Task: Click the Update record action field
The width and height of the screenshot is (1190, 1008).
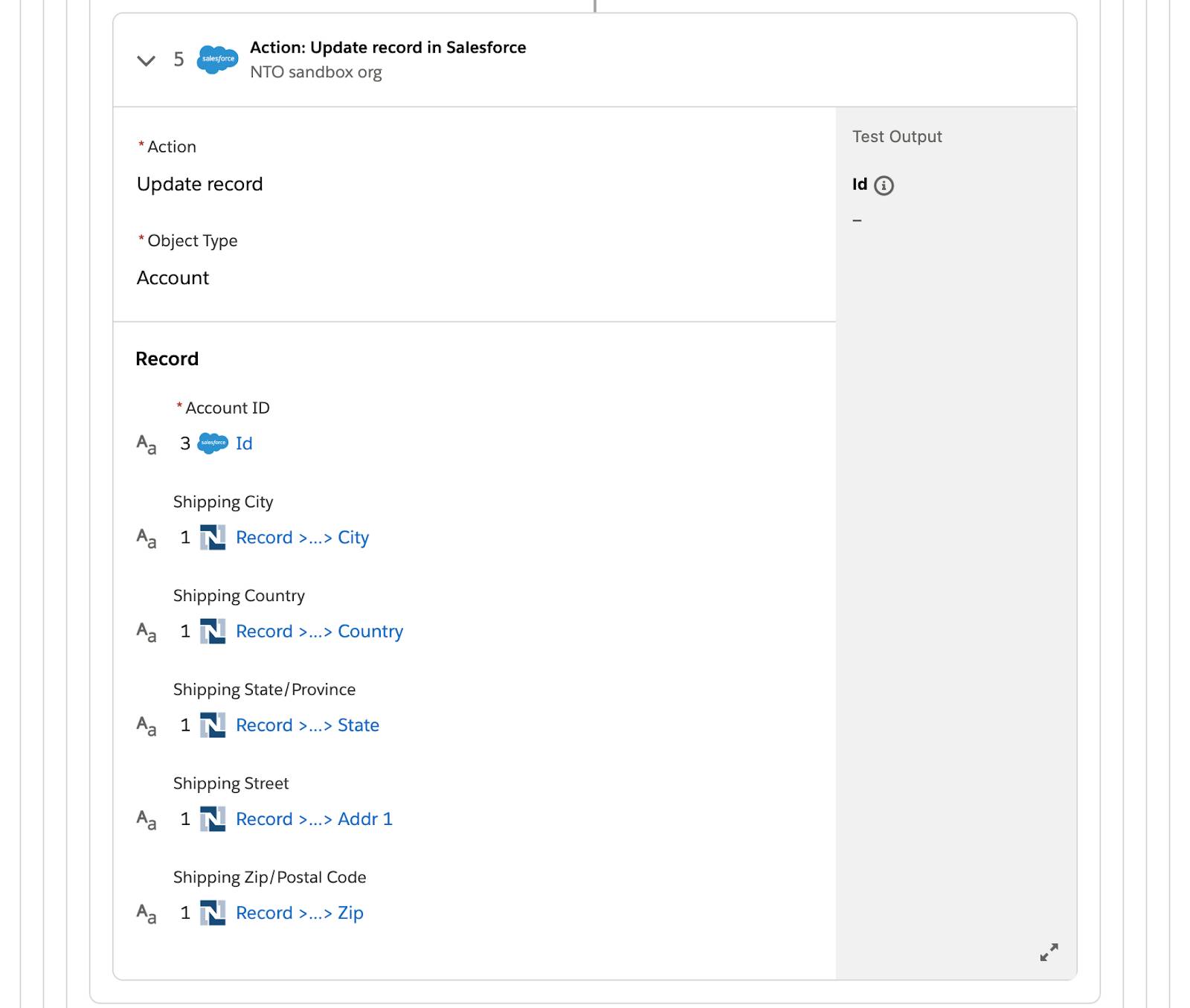Action: click(x=200, y=184)
